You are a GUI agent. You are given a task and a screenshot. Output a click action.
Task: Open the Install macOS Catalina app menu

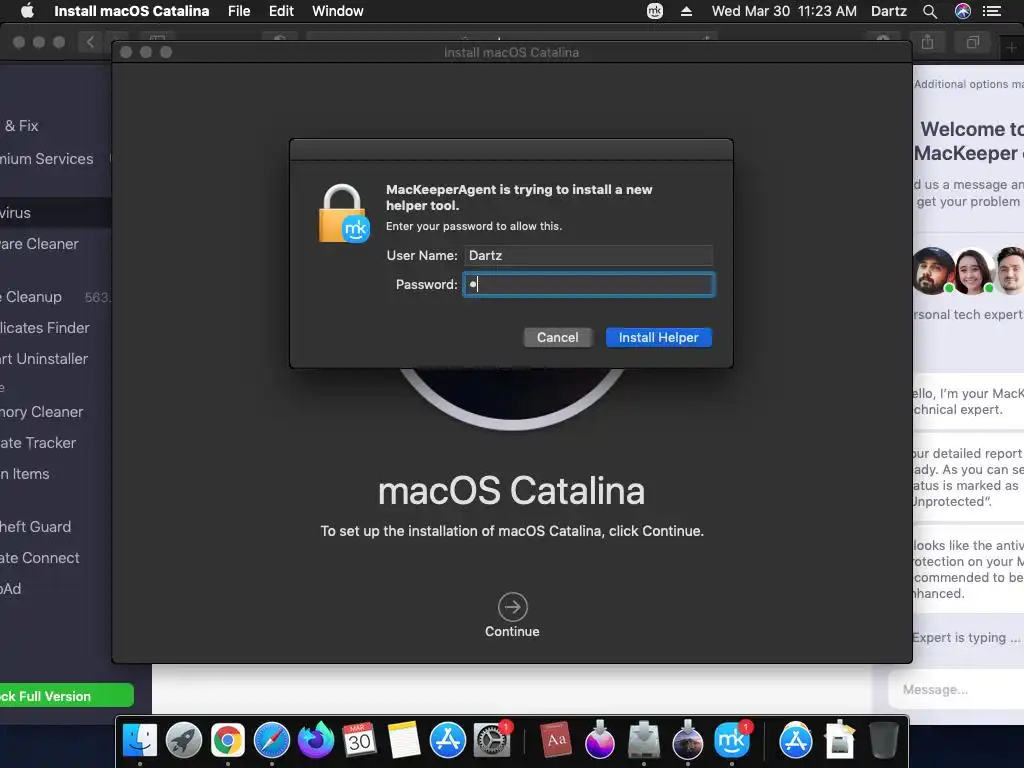pos(131,11)
